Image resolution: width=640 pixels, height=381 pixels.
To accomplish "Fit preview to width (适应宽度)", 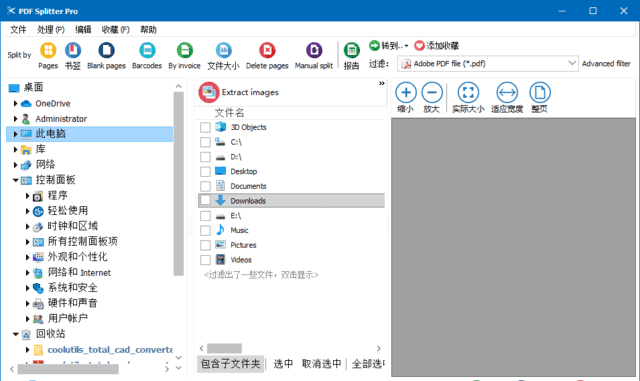I will (x=507, y=93).
